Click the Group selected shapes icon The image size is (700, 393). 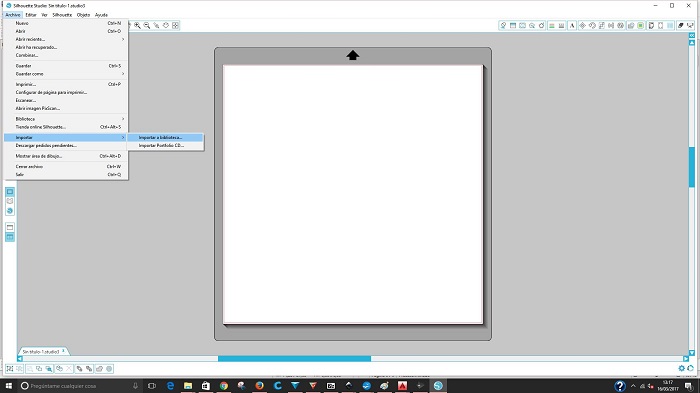10,368
